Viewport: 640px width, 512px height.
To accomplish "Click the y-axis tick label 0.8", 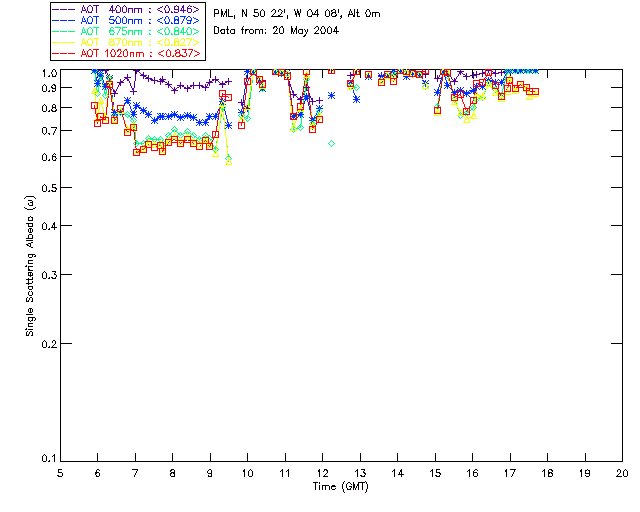I will point(49,108).
